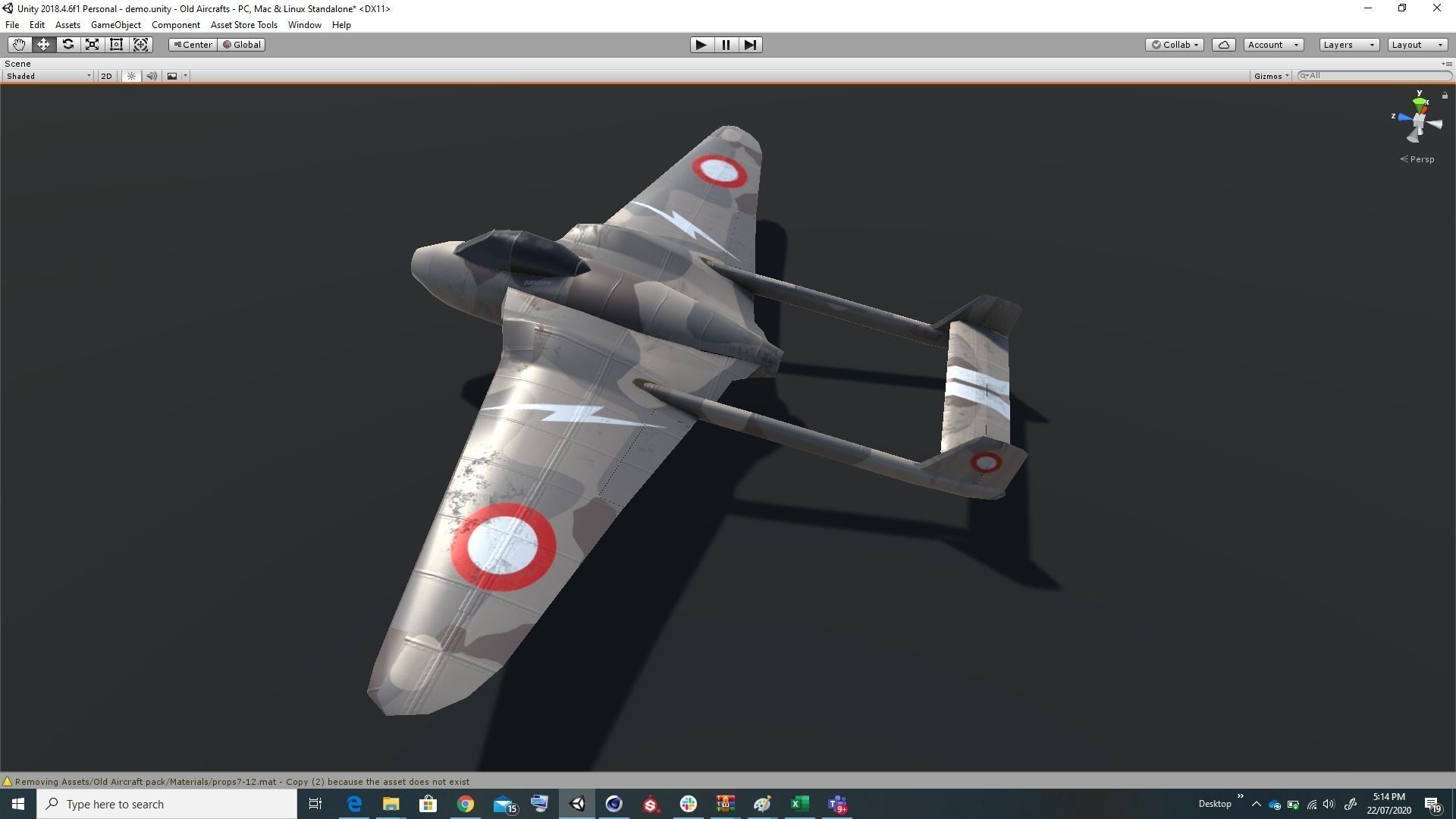
Task: Open the Account dropdown
Action: click(1273, 45)
